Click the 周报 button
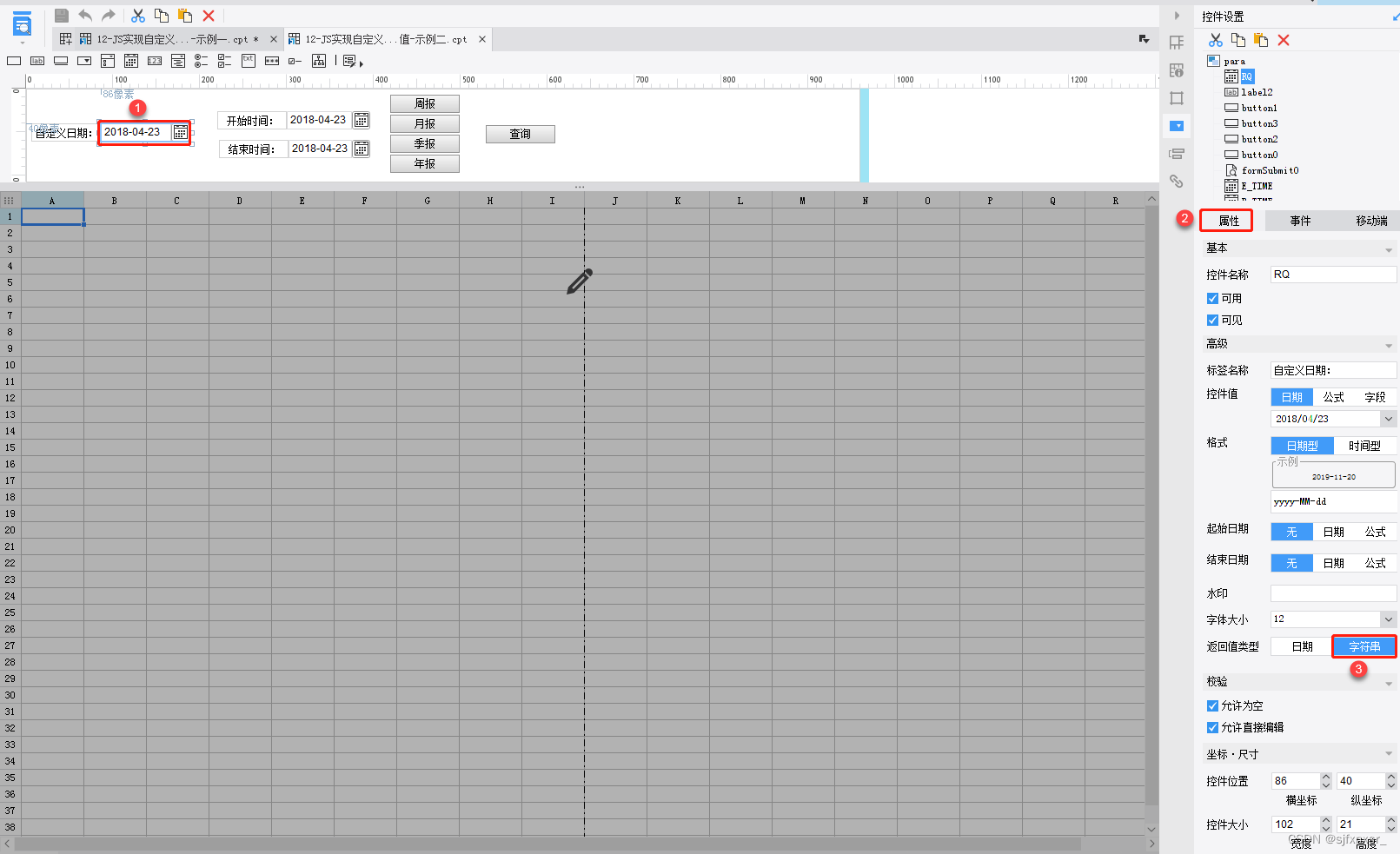The width and height of the screenshot is (1400, 854). pos(425,103)
